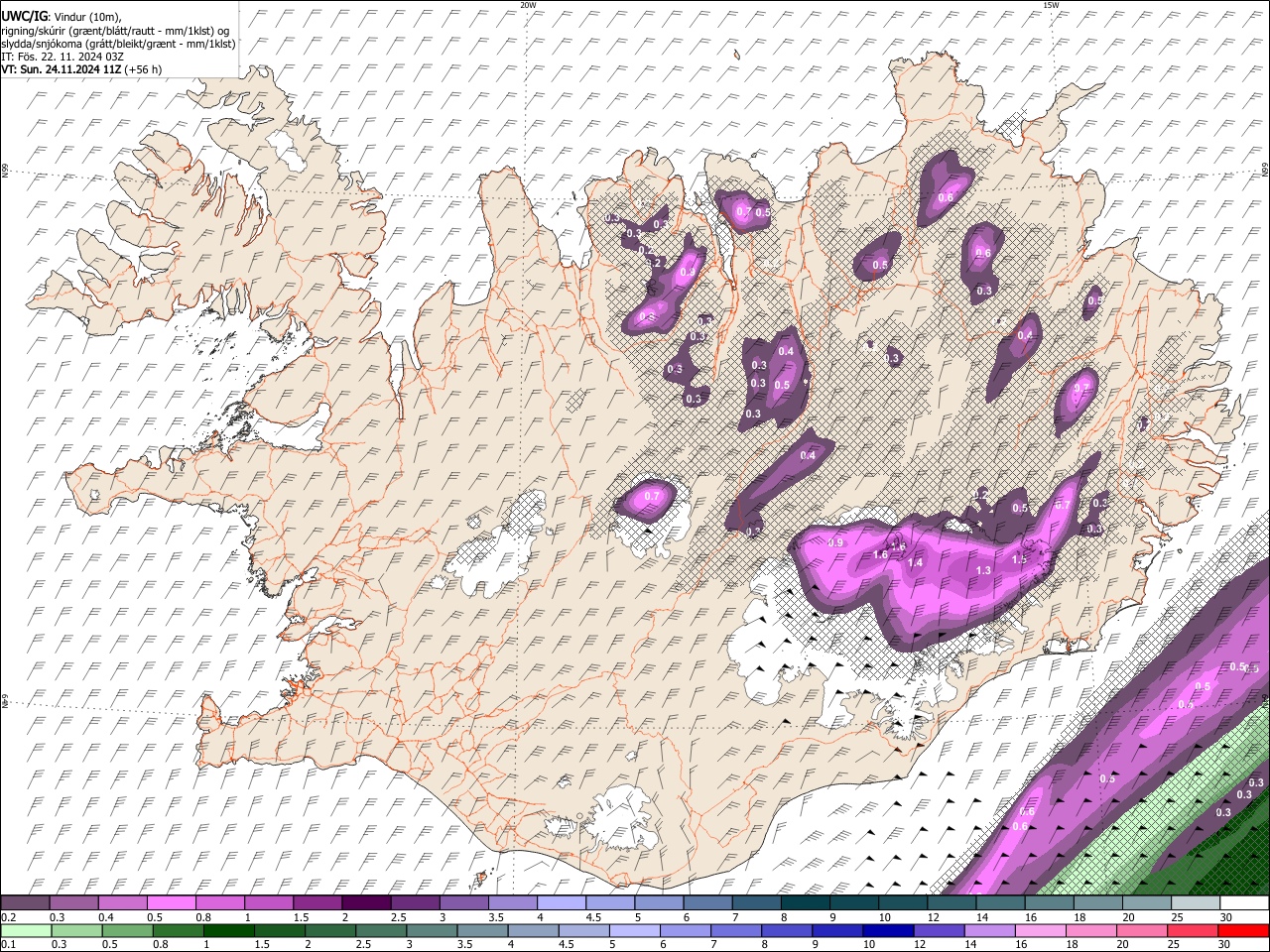Pick the darkest purple 2–2.5 snow legend swatch
The width and height of the screenshot is (1270, 952).
pos(366,902)
